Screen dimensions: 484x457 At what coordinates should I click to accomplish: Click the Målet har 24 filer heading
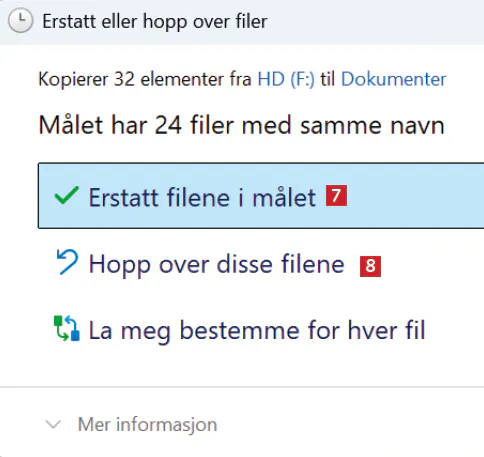pyautogui.click(x=241, y=125)
